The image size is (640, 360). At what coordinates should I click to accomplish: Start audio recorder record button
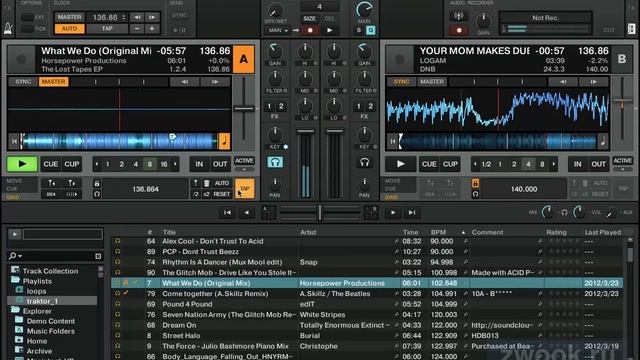459,30
